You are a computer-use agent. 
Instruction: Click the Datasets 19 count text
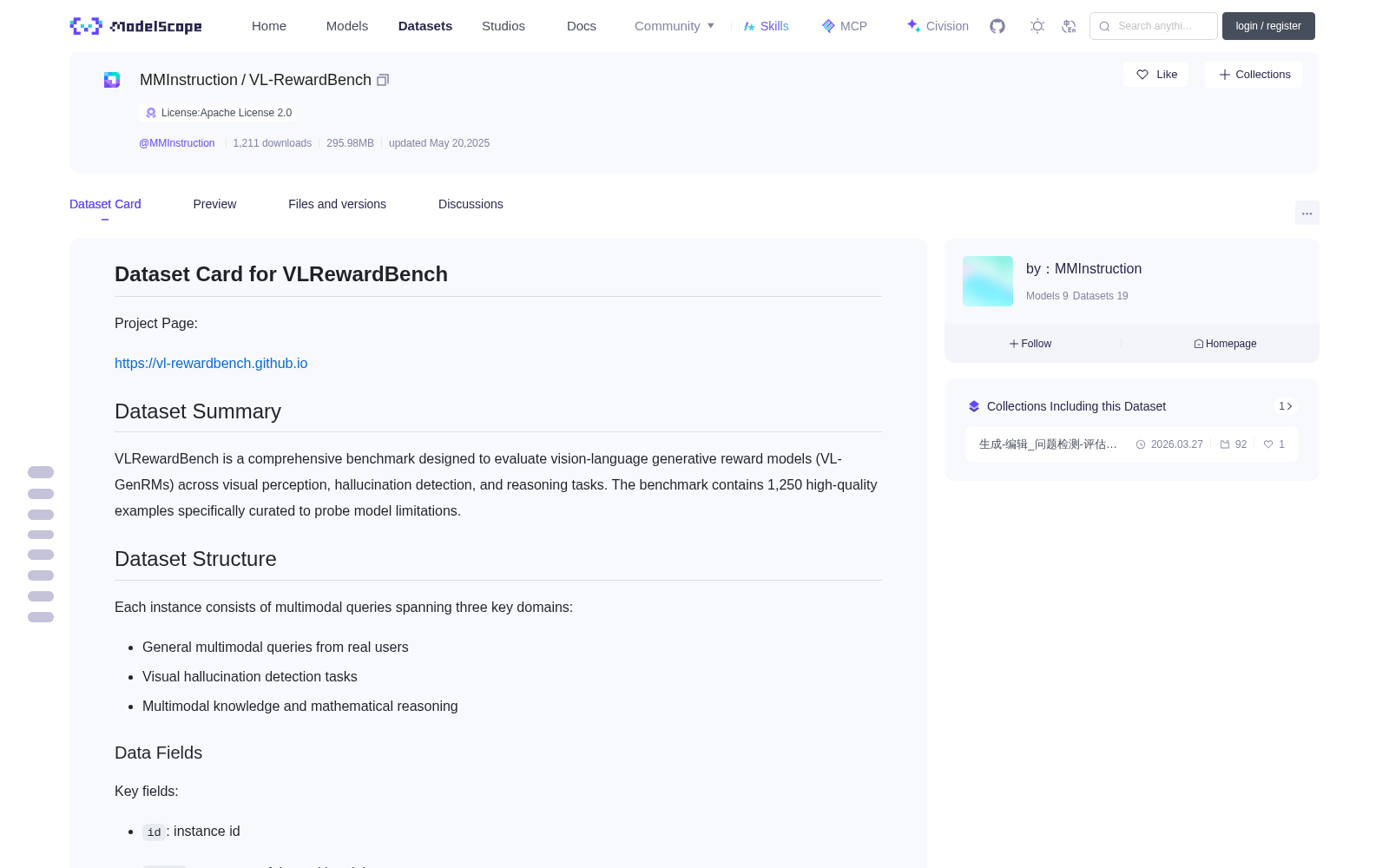click(x=1101, y=296)
